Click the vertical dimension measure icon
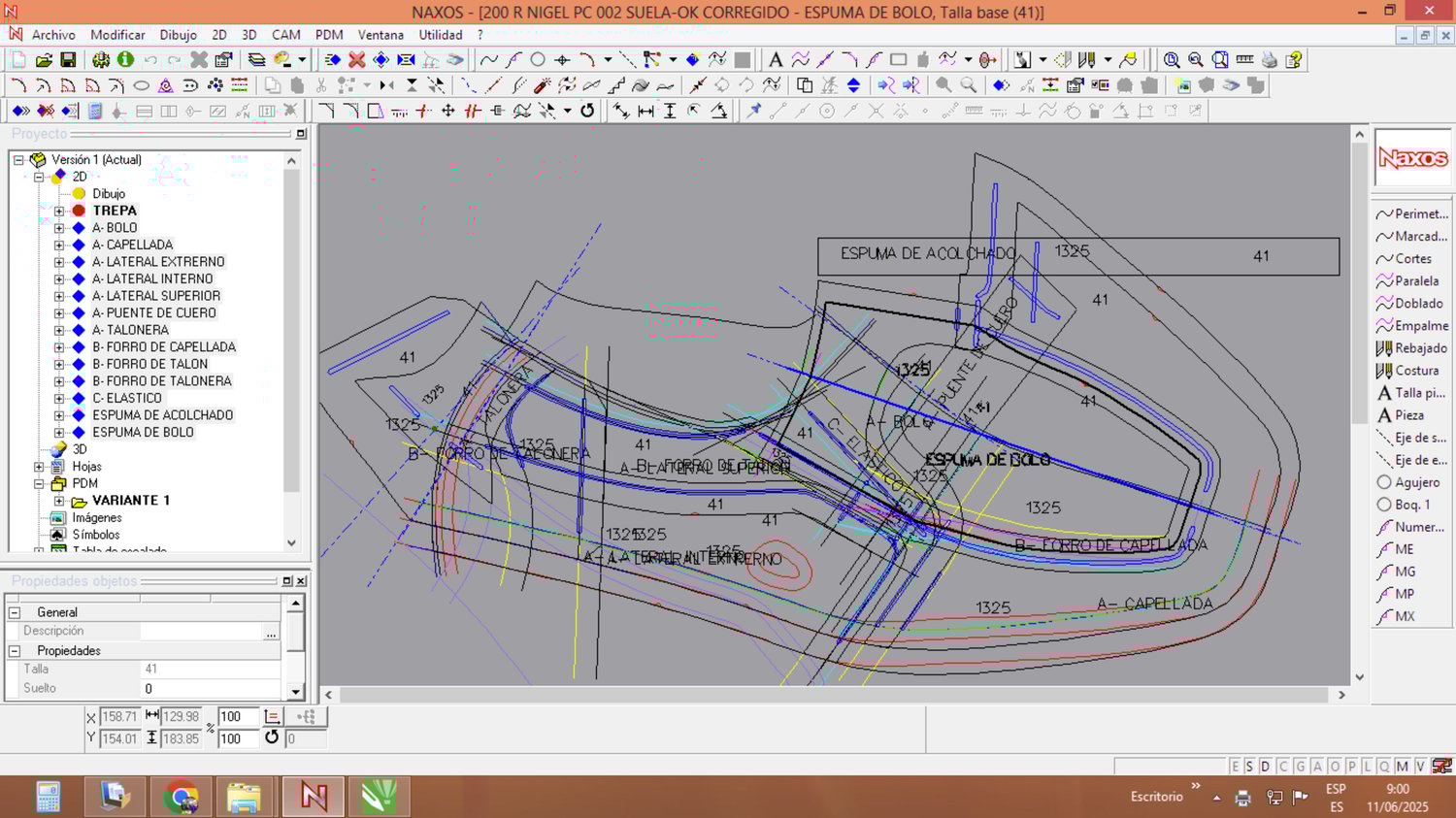 point(670,111)
